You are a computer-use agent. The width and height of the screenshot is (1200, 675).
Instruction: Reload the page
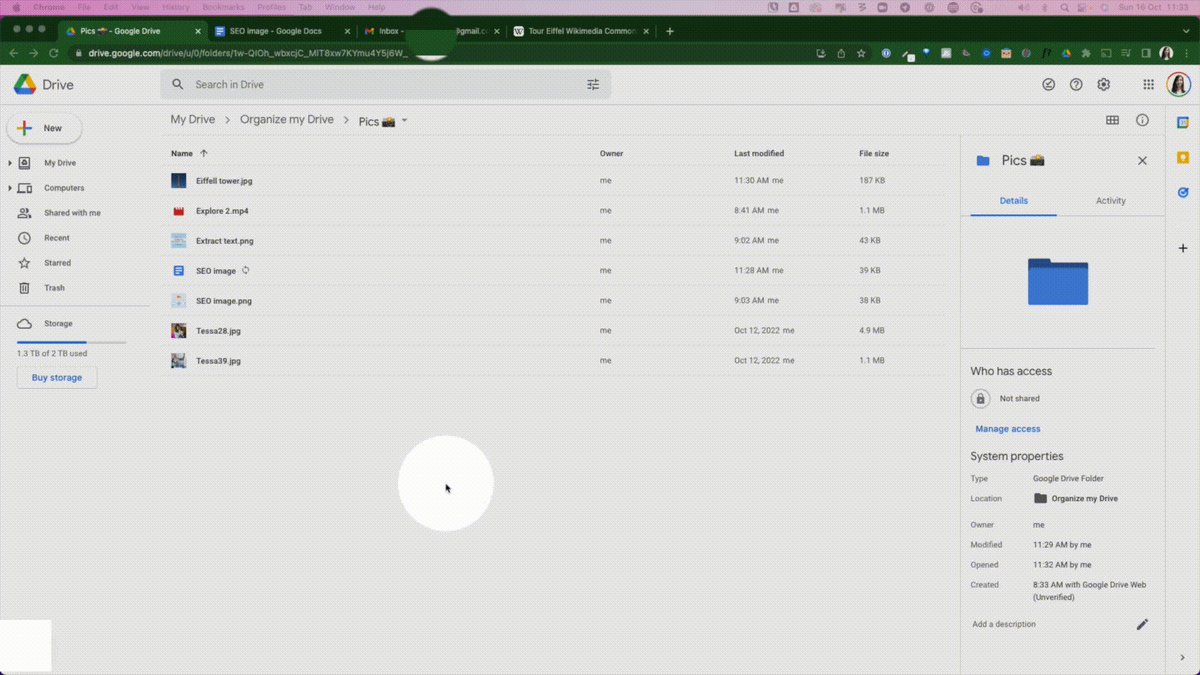coord(54,53)
